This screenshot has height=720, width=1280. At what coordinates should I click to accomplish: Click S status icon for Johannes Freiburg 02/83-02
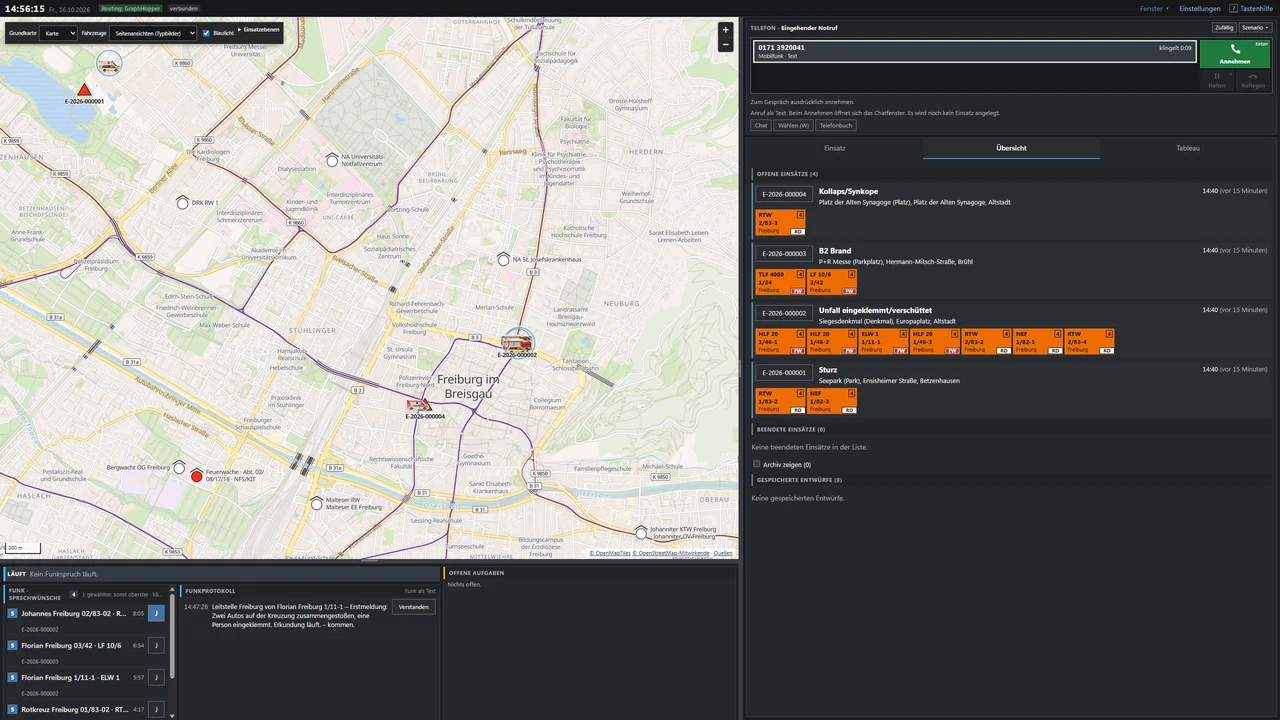(12, 614)
